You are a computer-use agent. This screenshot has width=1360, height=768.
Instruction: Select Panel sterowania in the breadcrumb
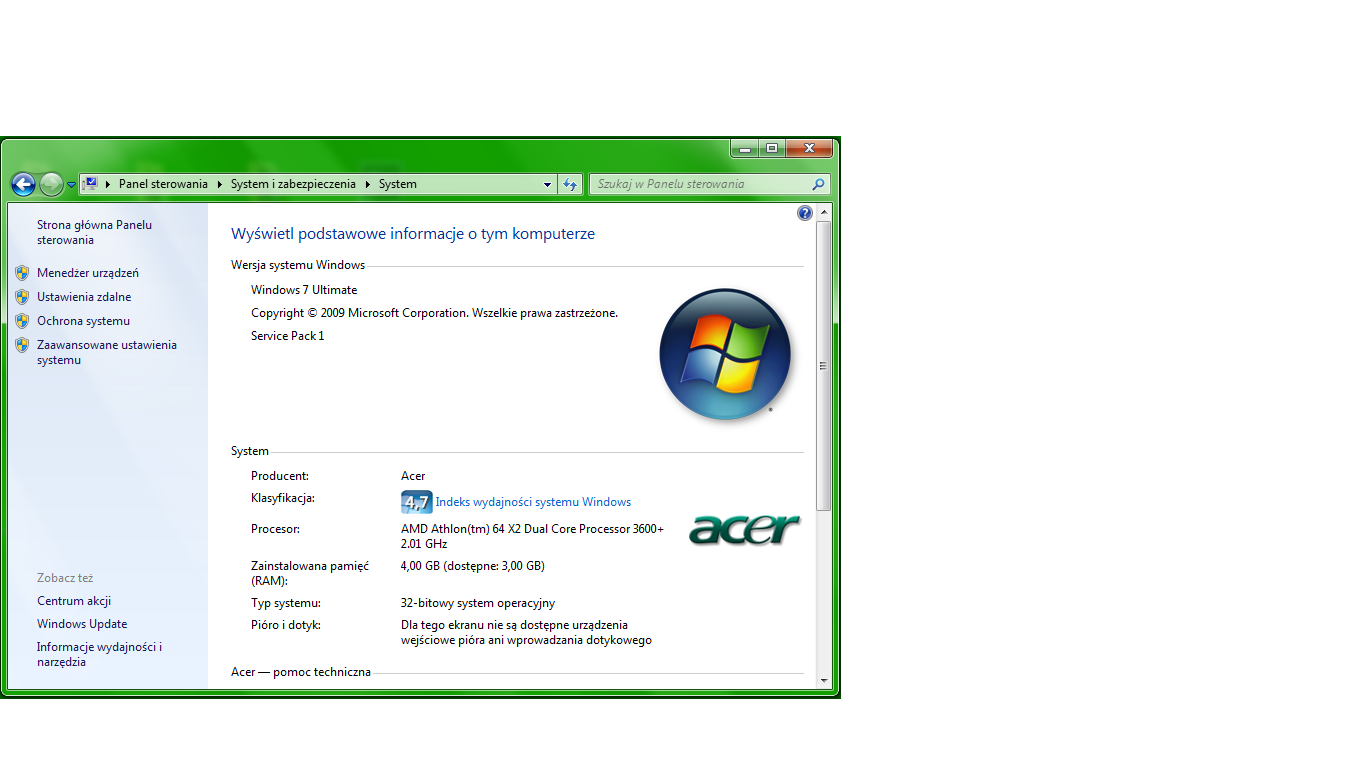[x=163, y=184]
